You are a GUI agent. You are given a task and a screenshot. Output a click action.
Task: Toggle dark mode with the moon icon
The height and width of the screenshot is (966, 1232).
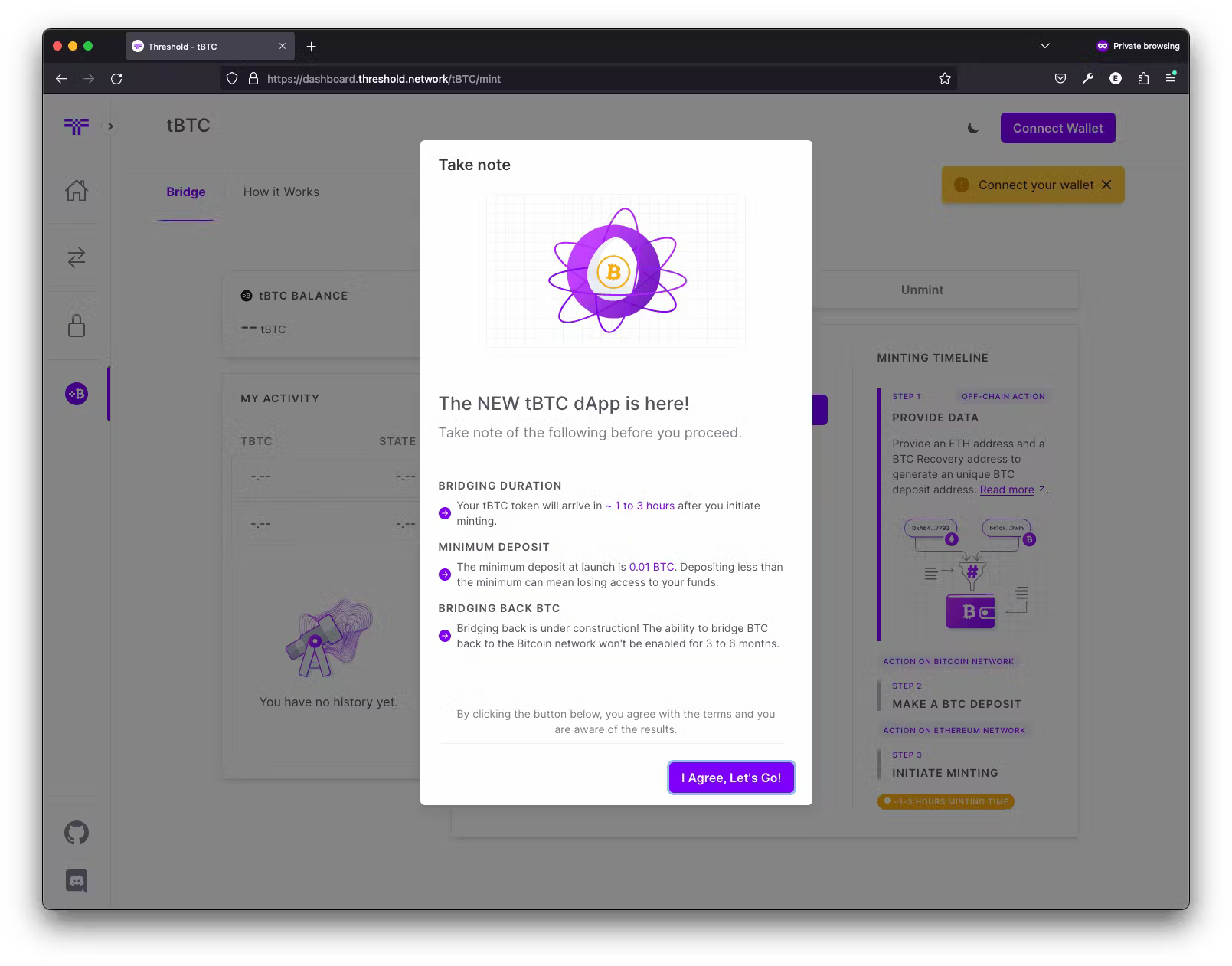[x=973, y=128]
